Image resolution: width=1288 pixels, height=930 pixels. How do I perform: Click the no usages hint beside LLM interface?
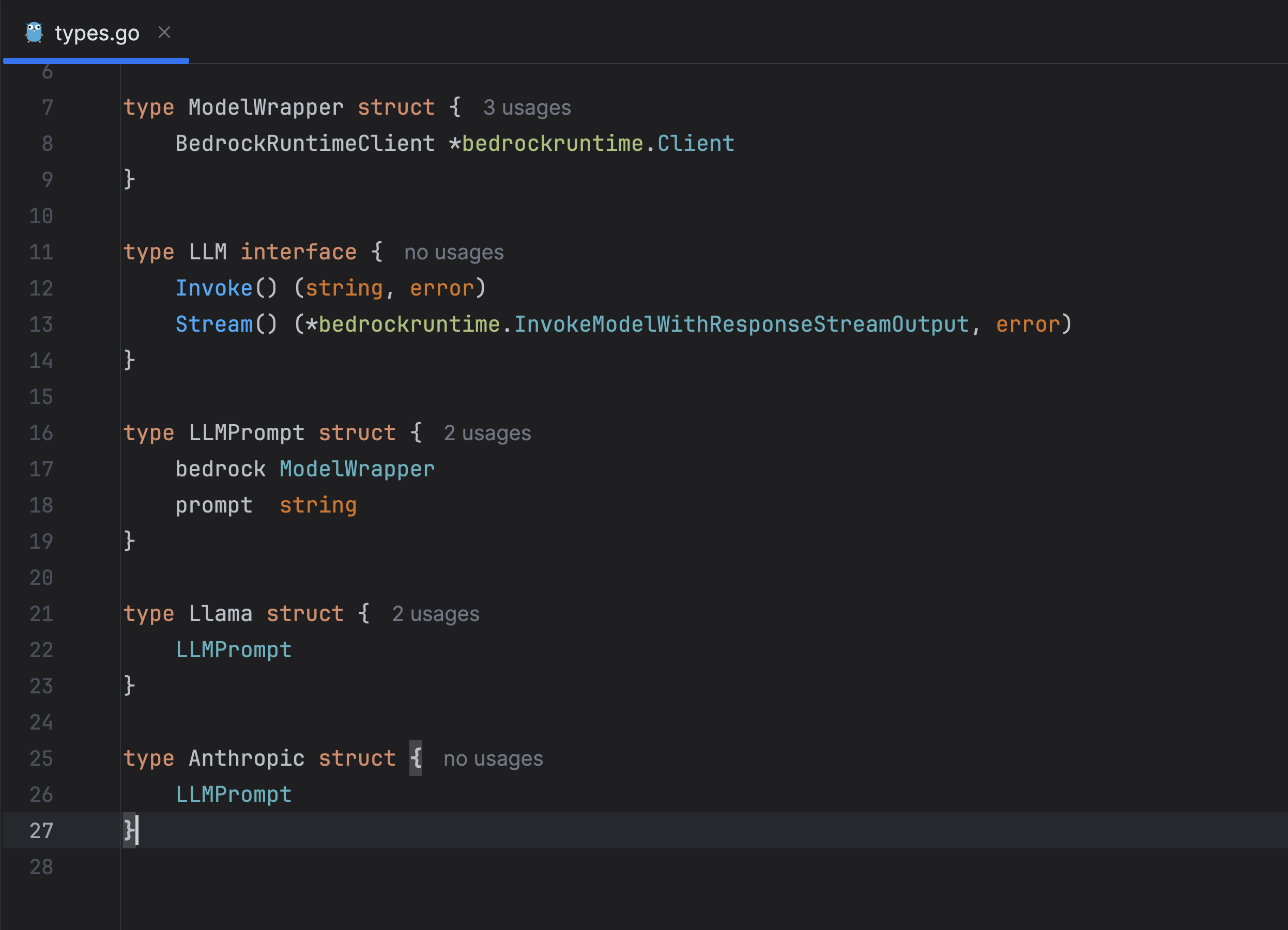453,253
